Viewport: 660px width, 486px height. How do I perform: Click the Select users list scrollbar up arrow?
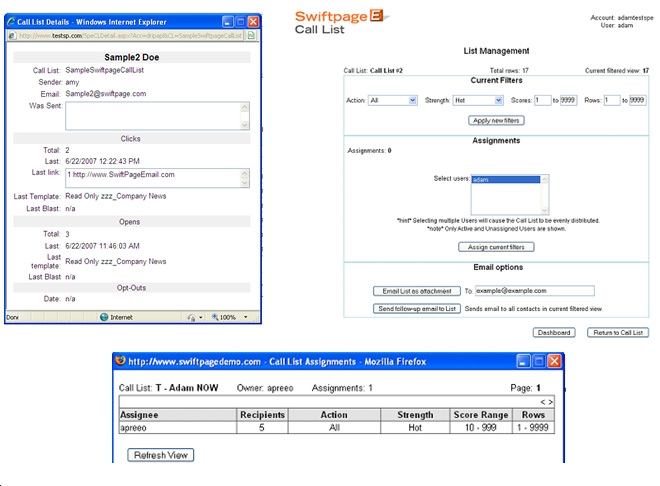pos(545,180)
